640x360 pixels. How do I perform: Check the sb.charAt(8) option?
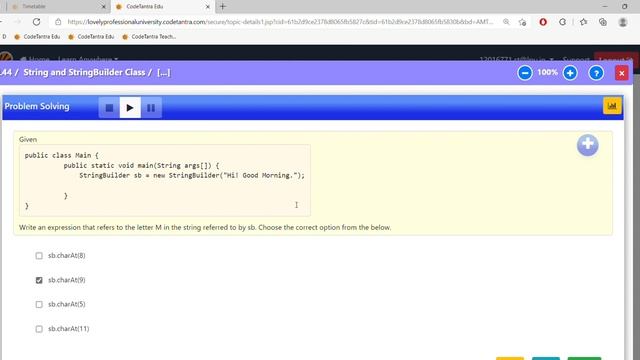pyautogui.click(x=39, y=256)
